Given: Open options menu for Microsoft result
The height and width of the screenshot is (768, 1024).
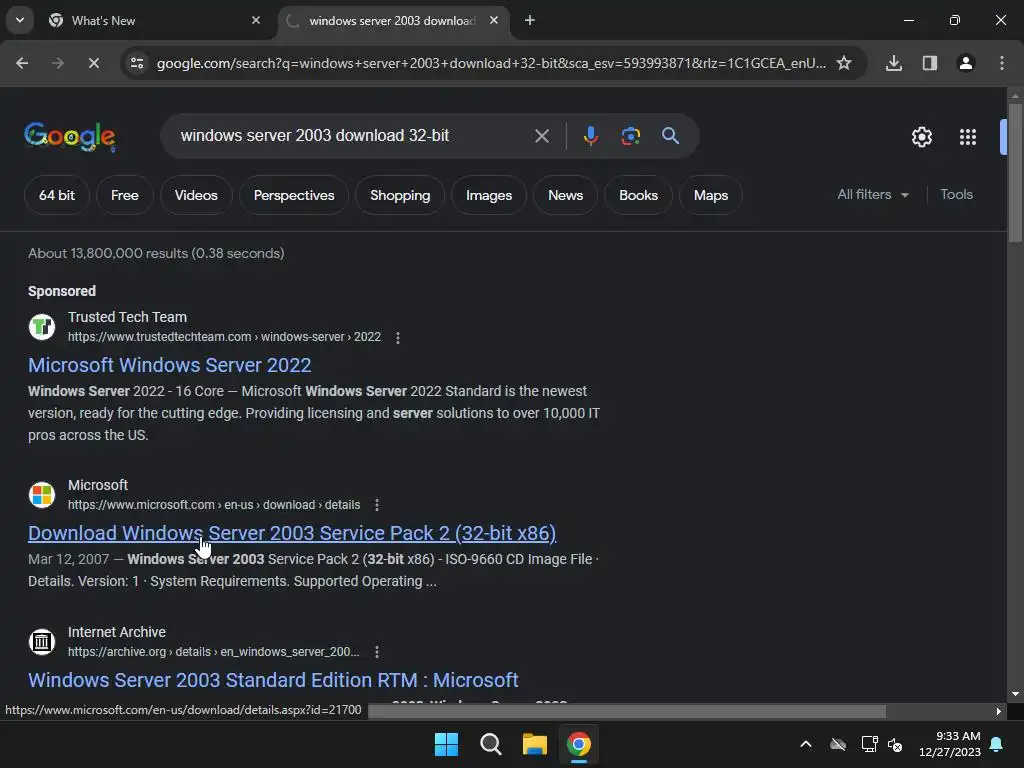Looking at the screenshot, I should [x=377, y=505].
